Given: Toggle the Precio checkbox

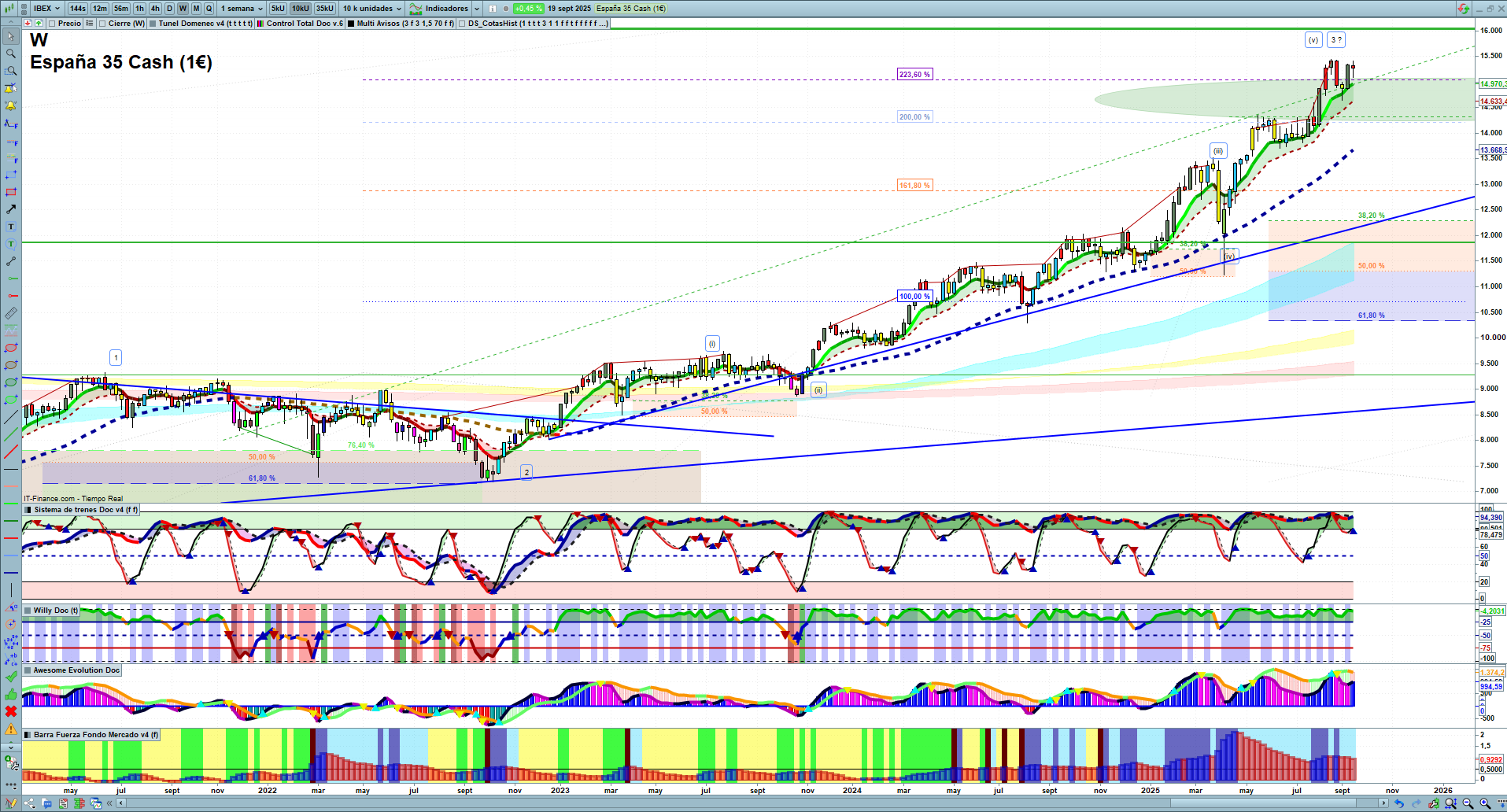Looking at the screenshot, I should tap(52, 24).
